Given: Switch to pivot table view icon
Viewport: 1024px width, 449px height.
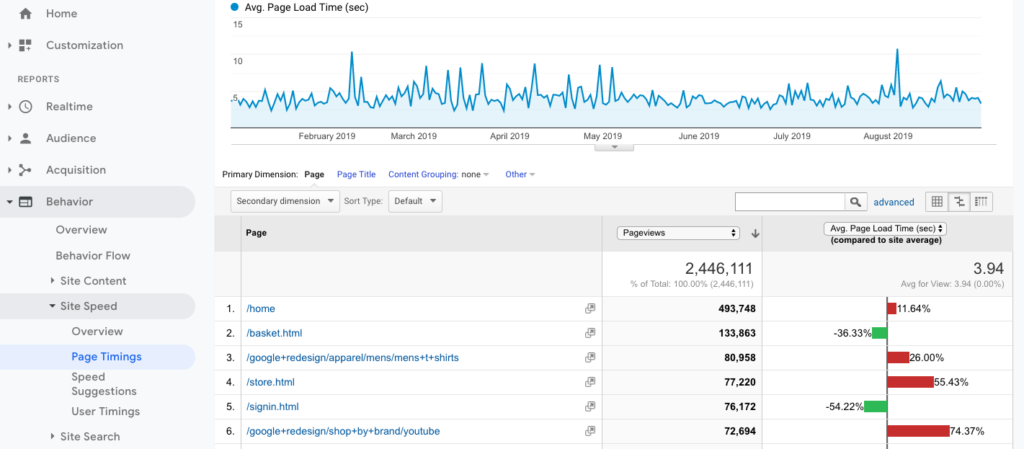Looking at the screenshot, I should (x=982, y=202).
